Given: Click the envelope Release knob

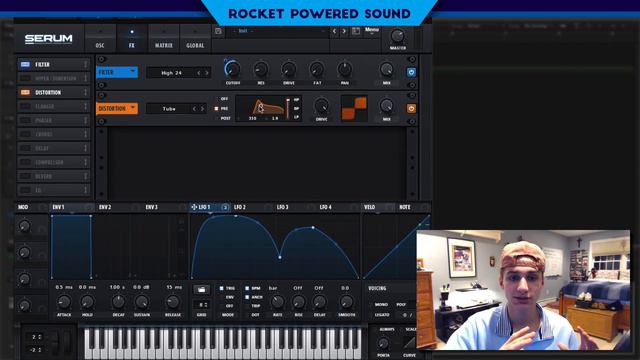Looking at the screenshot, I should pos(173,302).
